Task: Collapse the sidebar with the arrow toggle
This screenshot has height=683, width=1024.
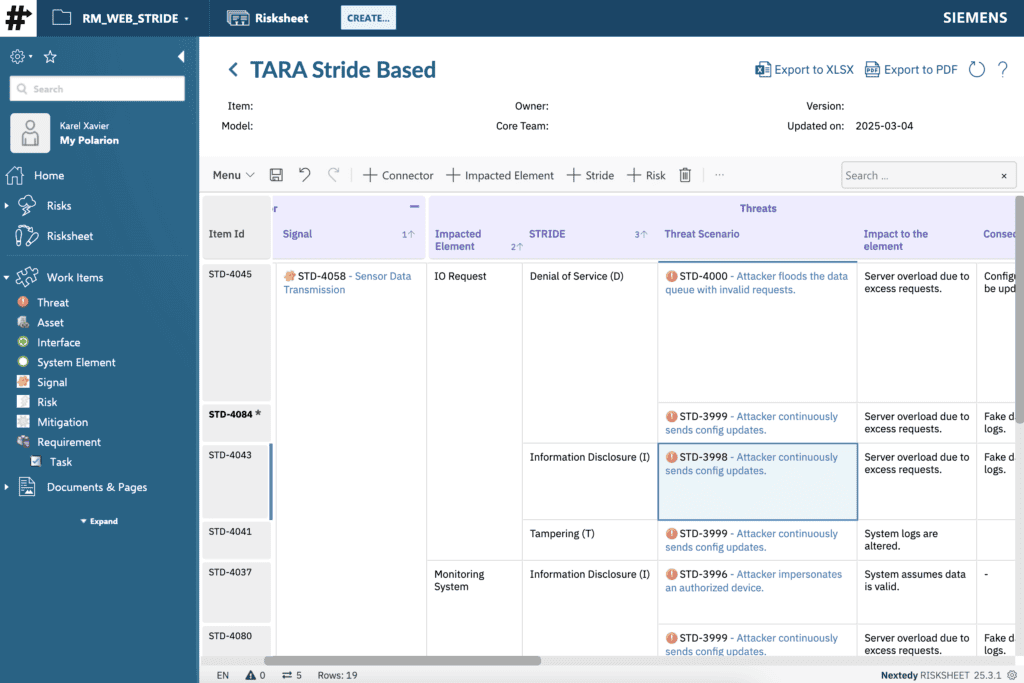Action: pos(181,57)
